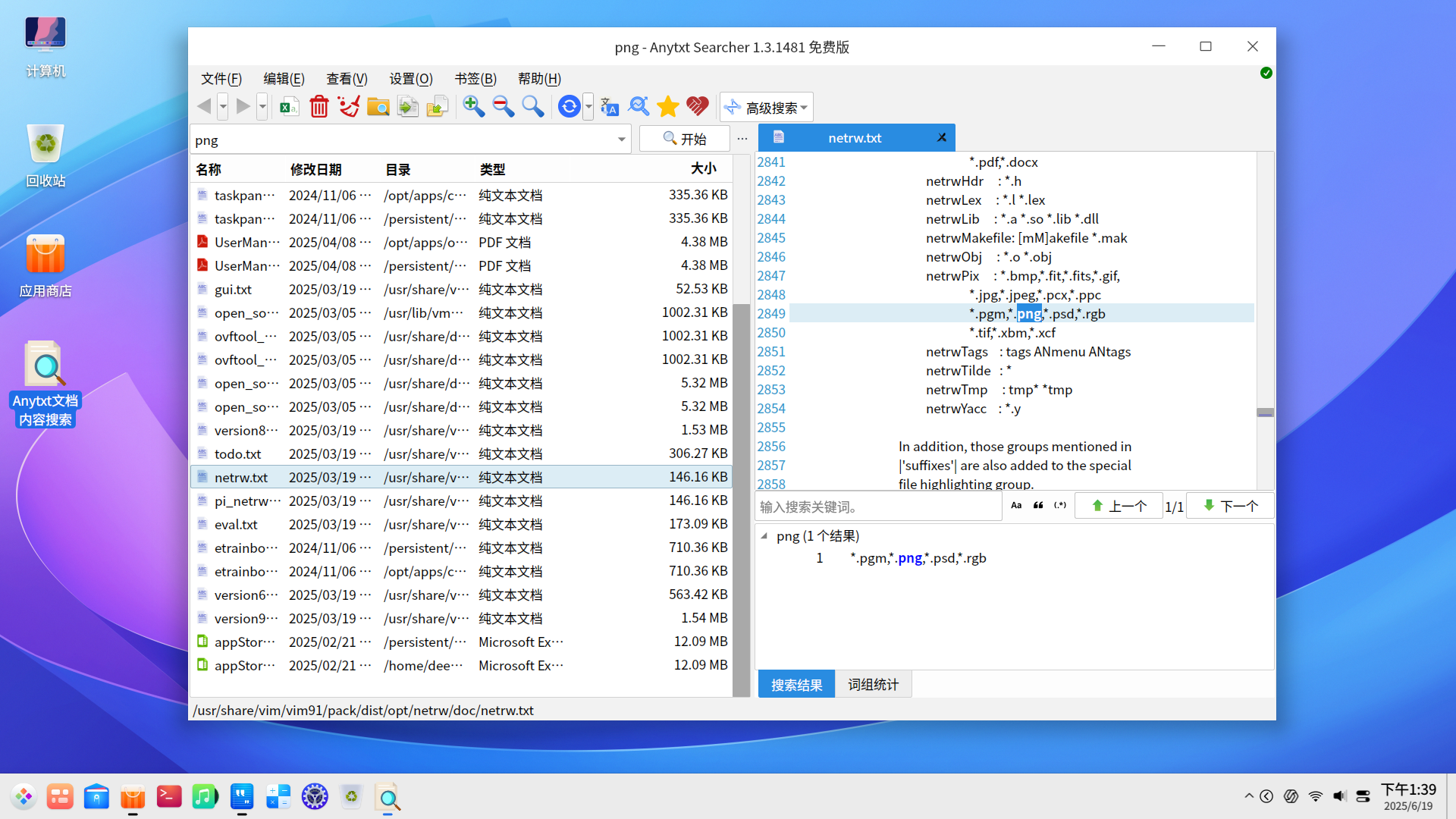
Task: Open the 高级搜索 dropdown
Action: coord(767,108)
